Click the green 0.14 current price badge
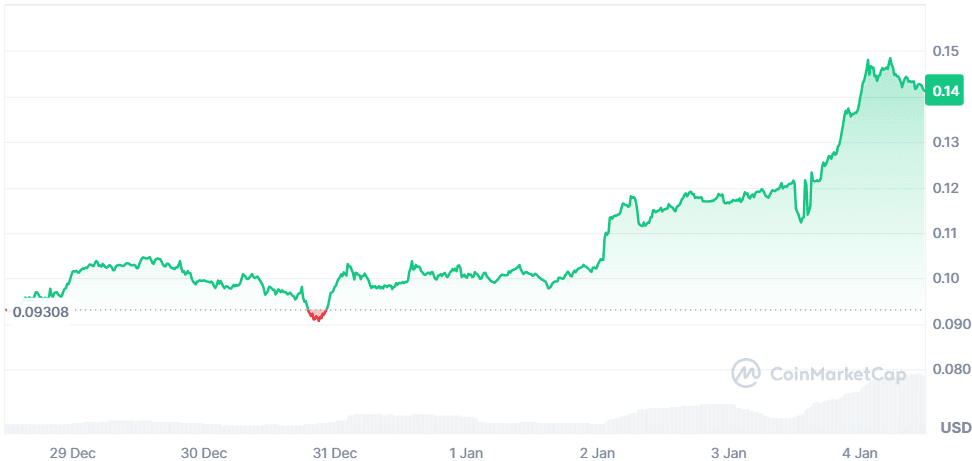Screen dimensions: 972x461 [946, 91]
